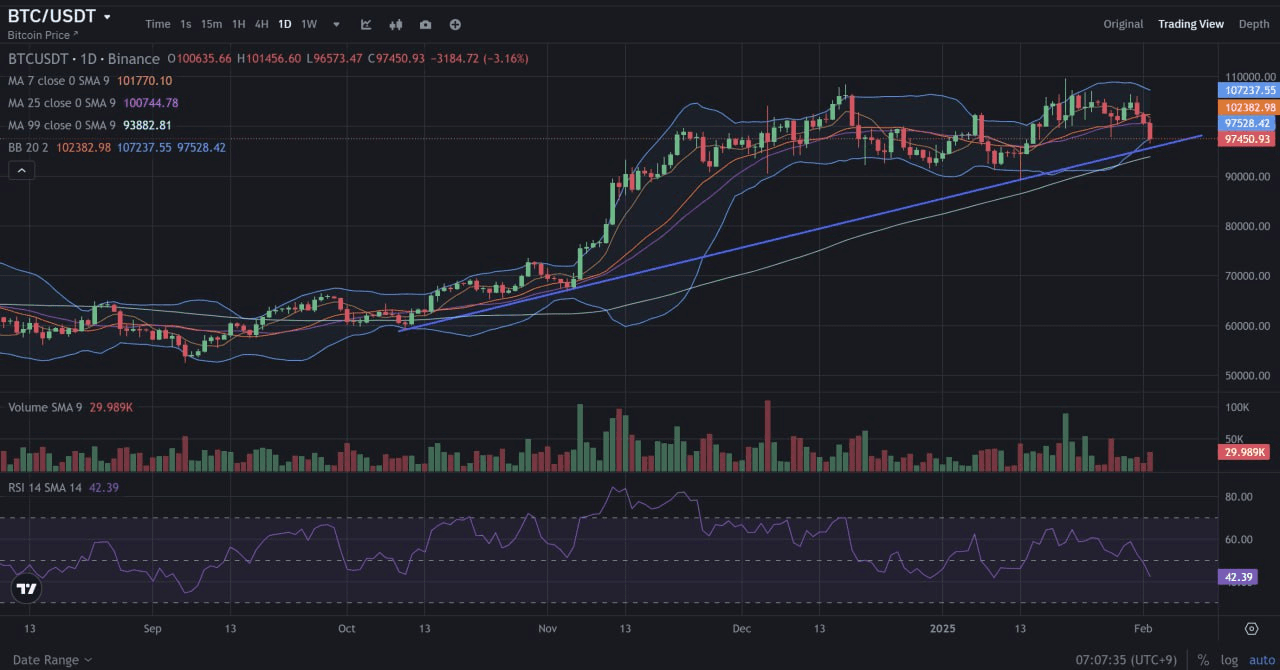Click the -3184.72 (-3.16%) change value
Viewport: 1280px width, 670px height.
481,59
